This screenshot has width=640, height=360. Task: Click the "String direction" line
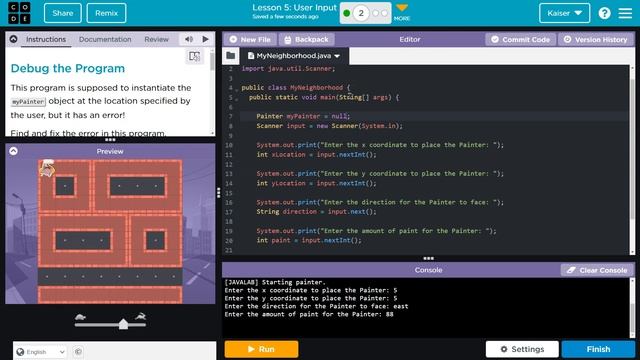point(316,212)
